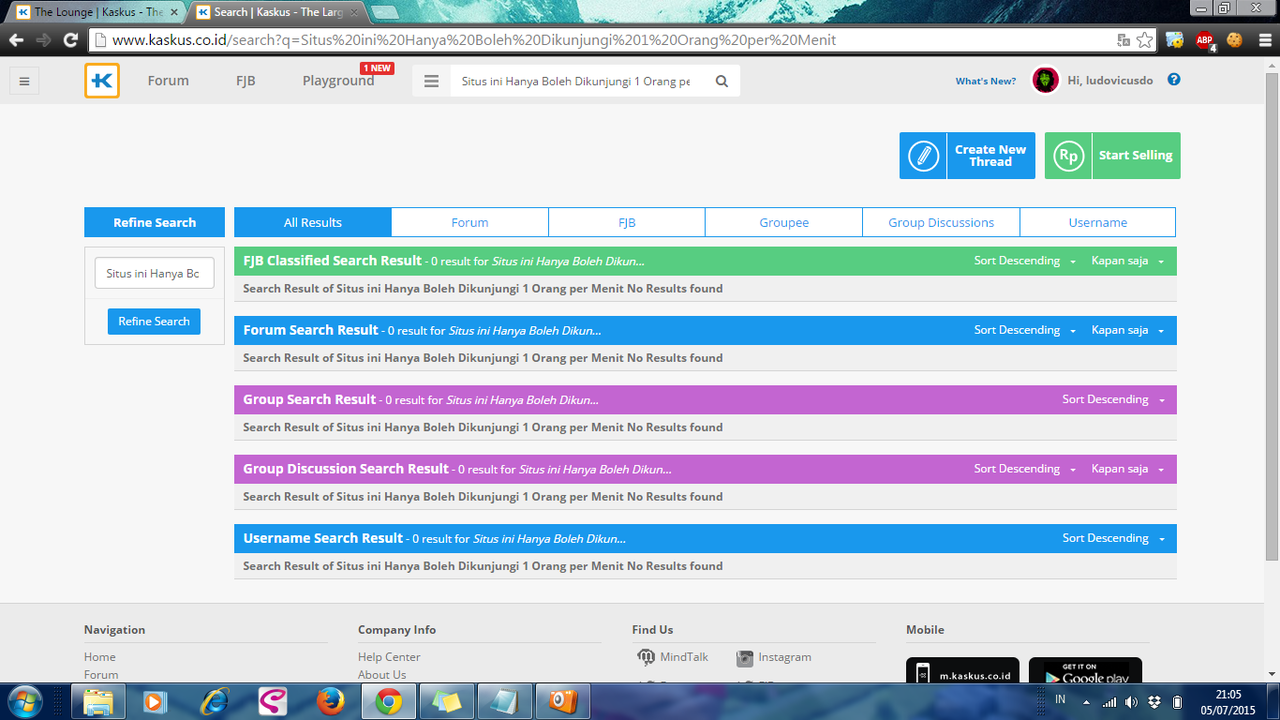Viewport: 1280px width, 720px height.
Task: Open the ludovicusdo user avatar
Action: [x=1045, y=81]
